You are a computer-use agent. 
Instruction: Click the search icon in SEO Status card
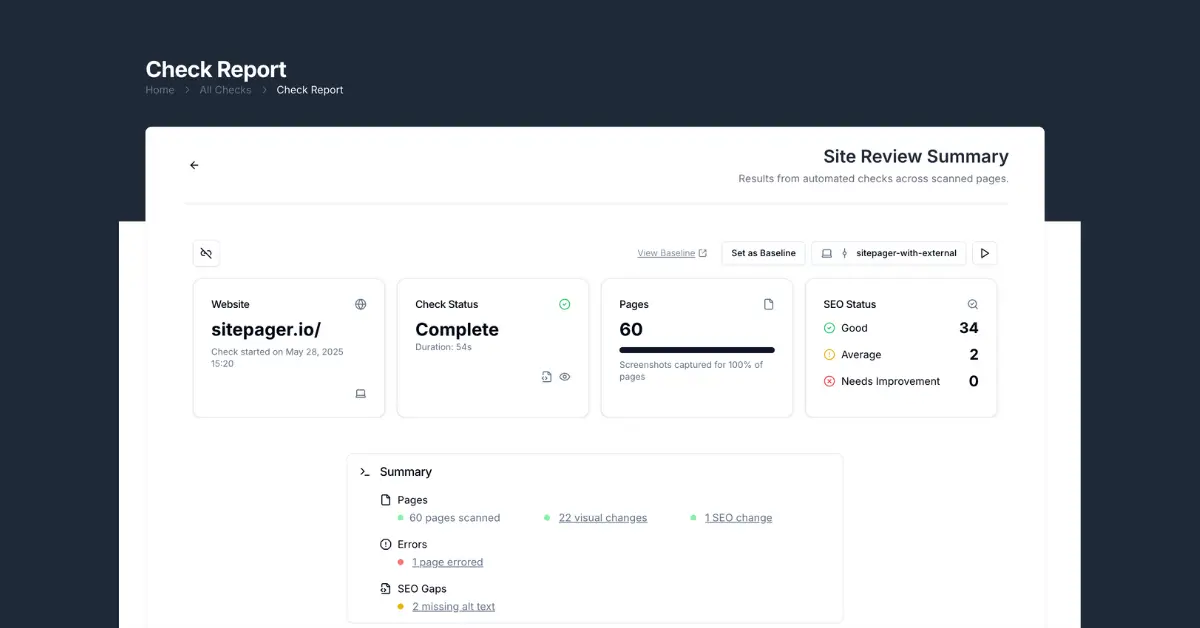[x=972, y=304]
